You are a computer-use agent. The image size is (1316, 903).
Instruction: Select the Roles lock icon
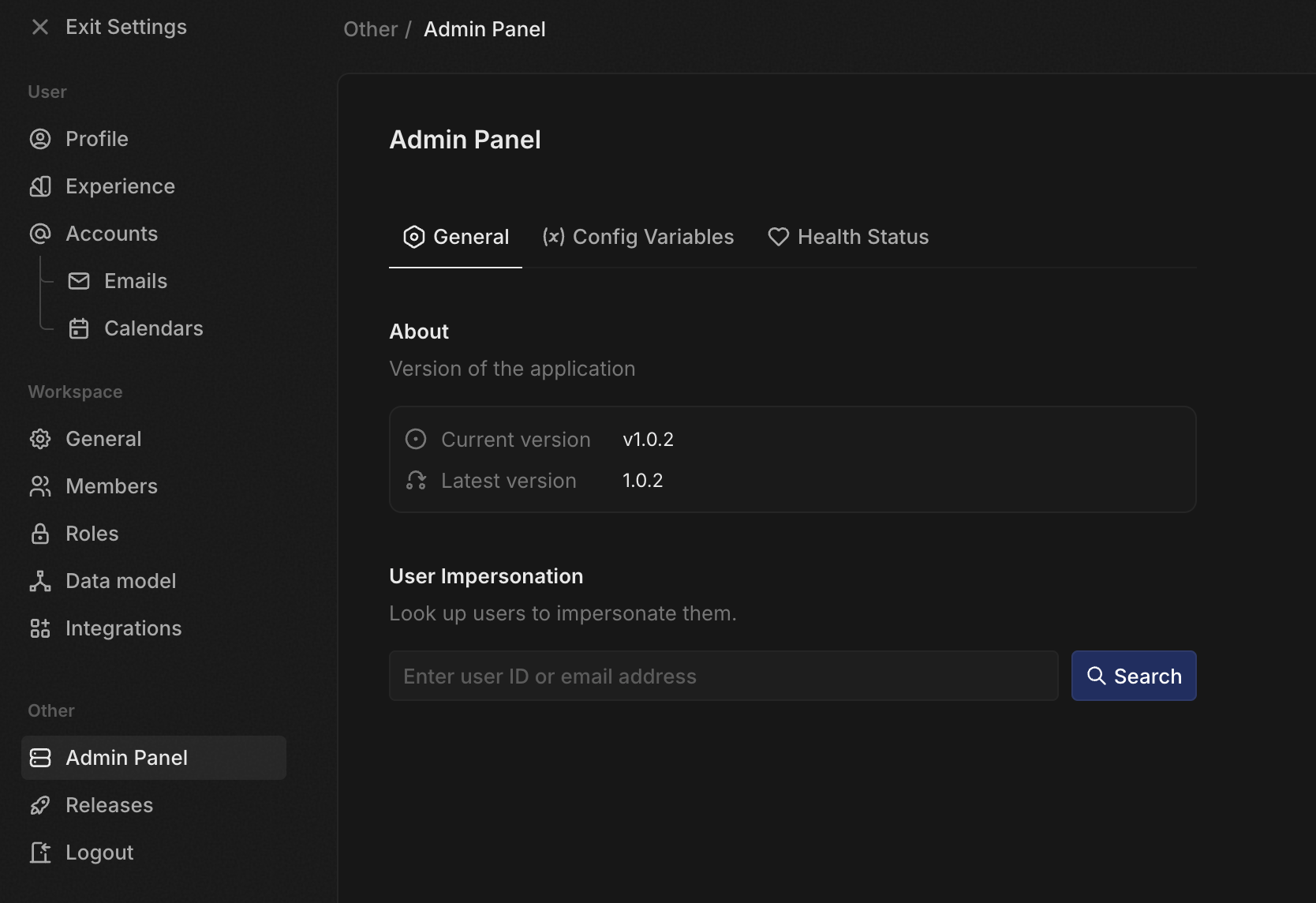click(40, 534)
